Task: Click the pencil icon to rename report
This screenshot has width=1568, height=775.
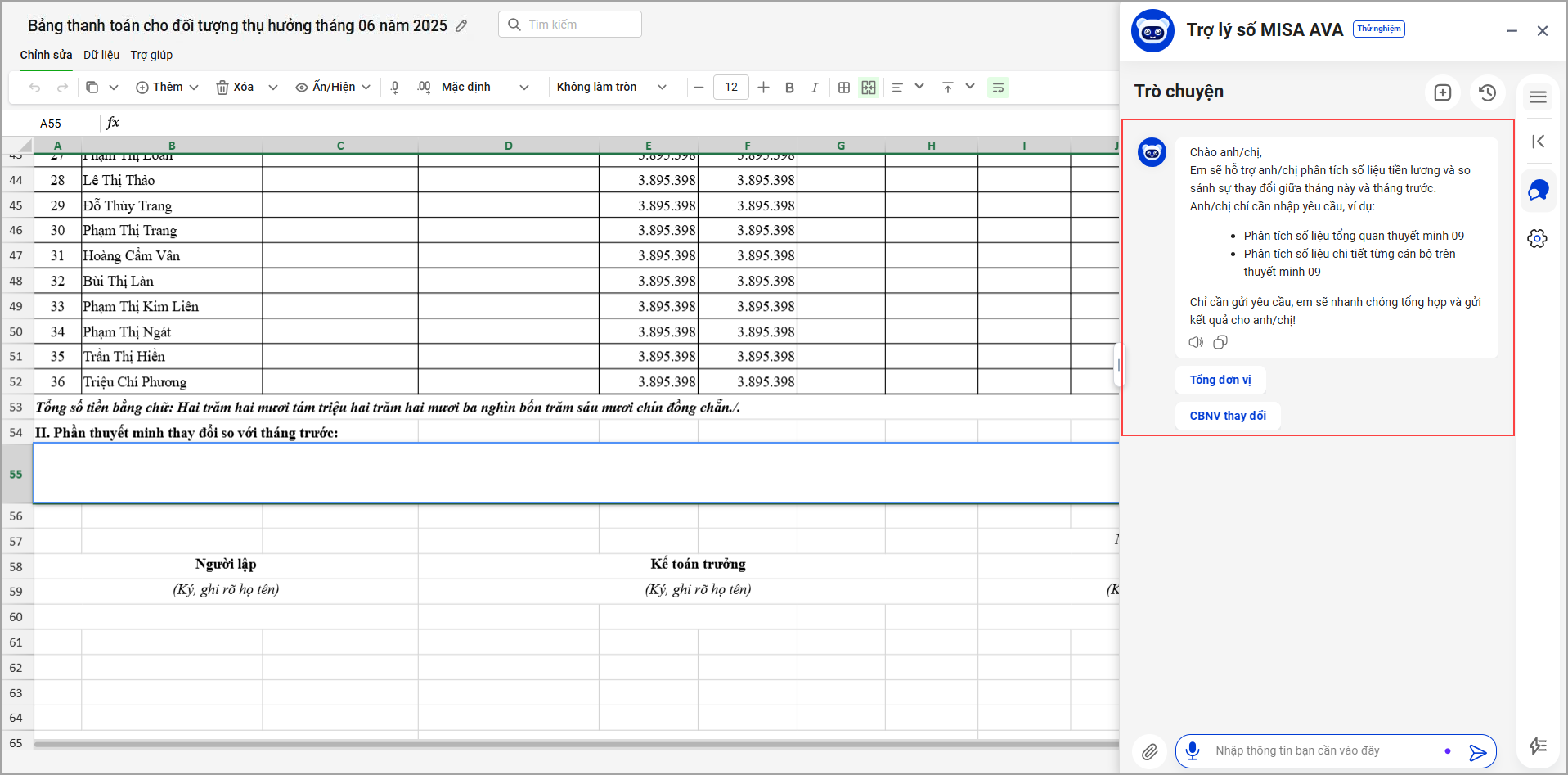Action: coord(461,26)
